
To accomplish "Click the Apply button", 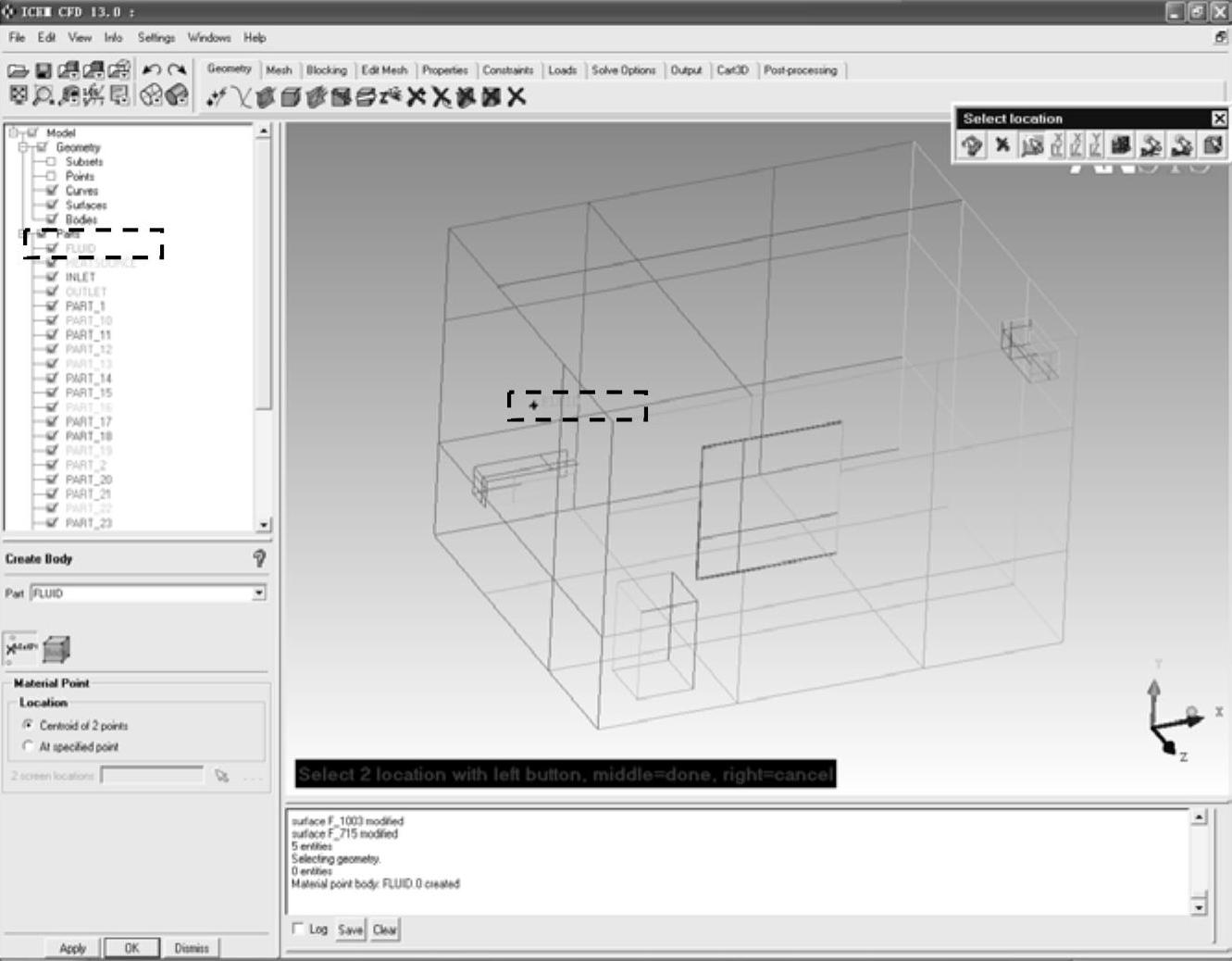I will point(72,948).
